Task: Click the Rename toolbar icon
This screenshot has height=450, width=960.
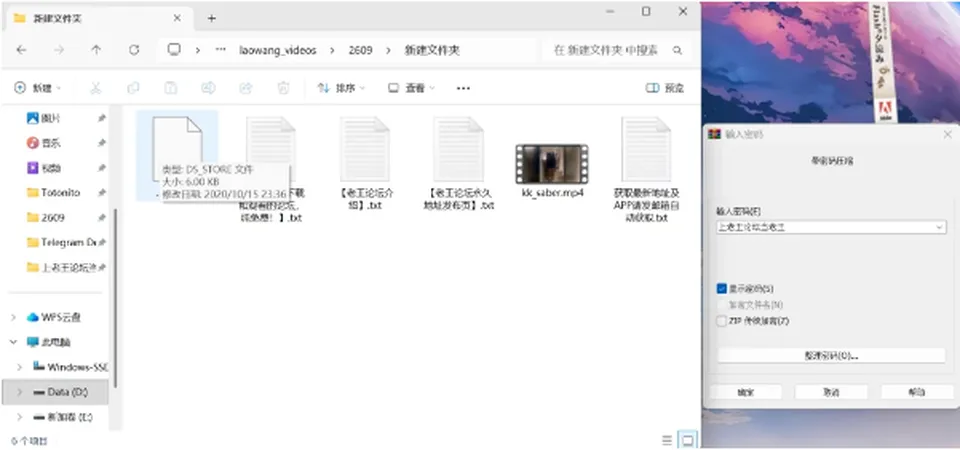Action: tap(208, 88)
